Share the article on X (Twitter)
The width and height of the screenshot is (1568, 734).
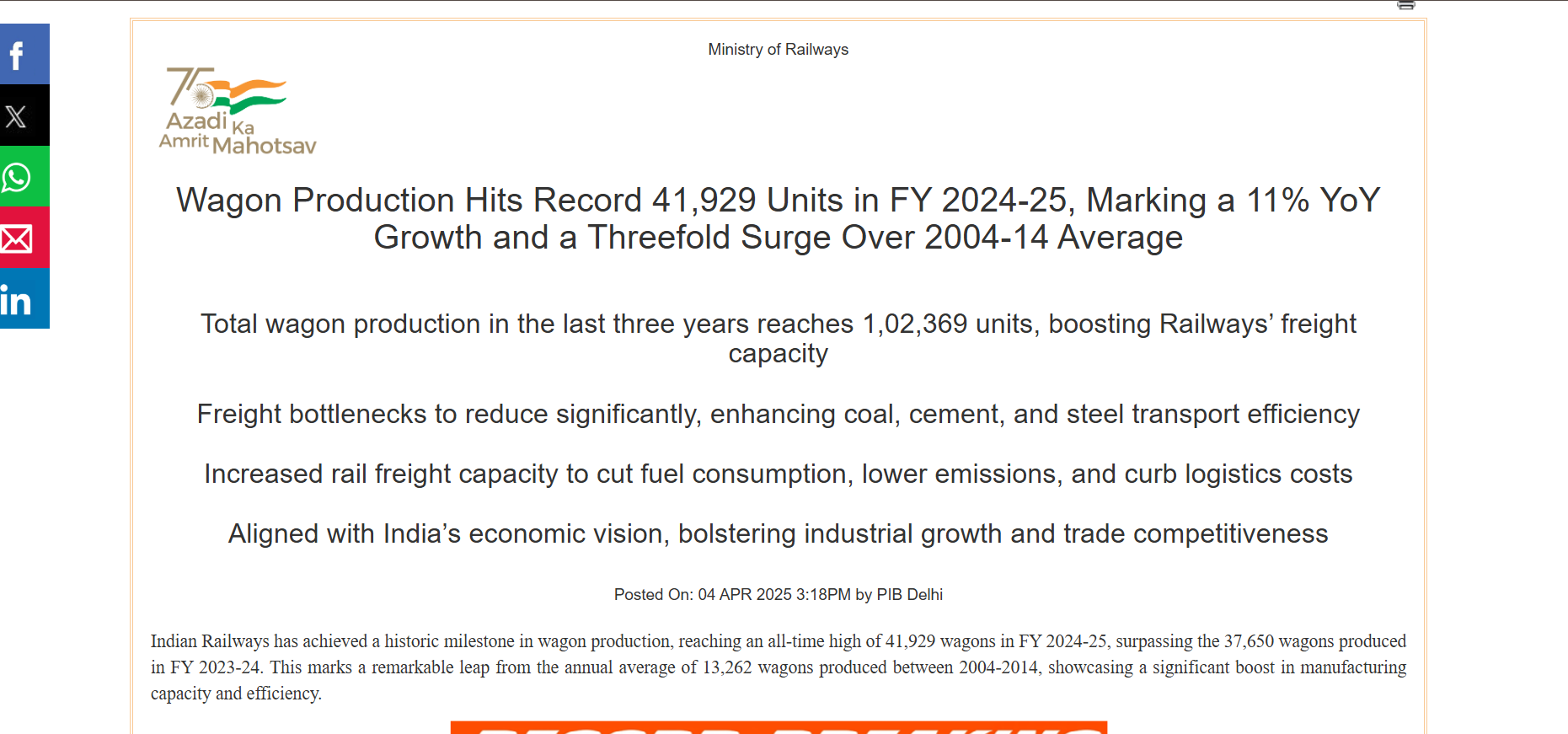[x=24, y=115]
